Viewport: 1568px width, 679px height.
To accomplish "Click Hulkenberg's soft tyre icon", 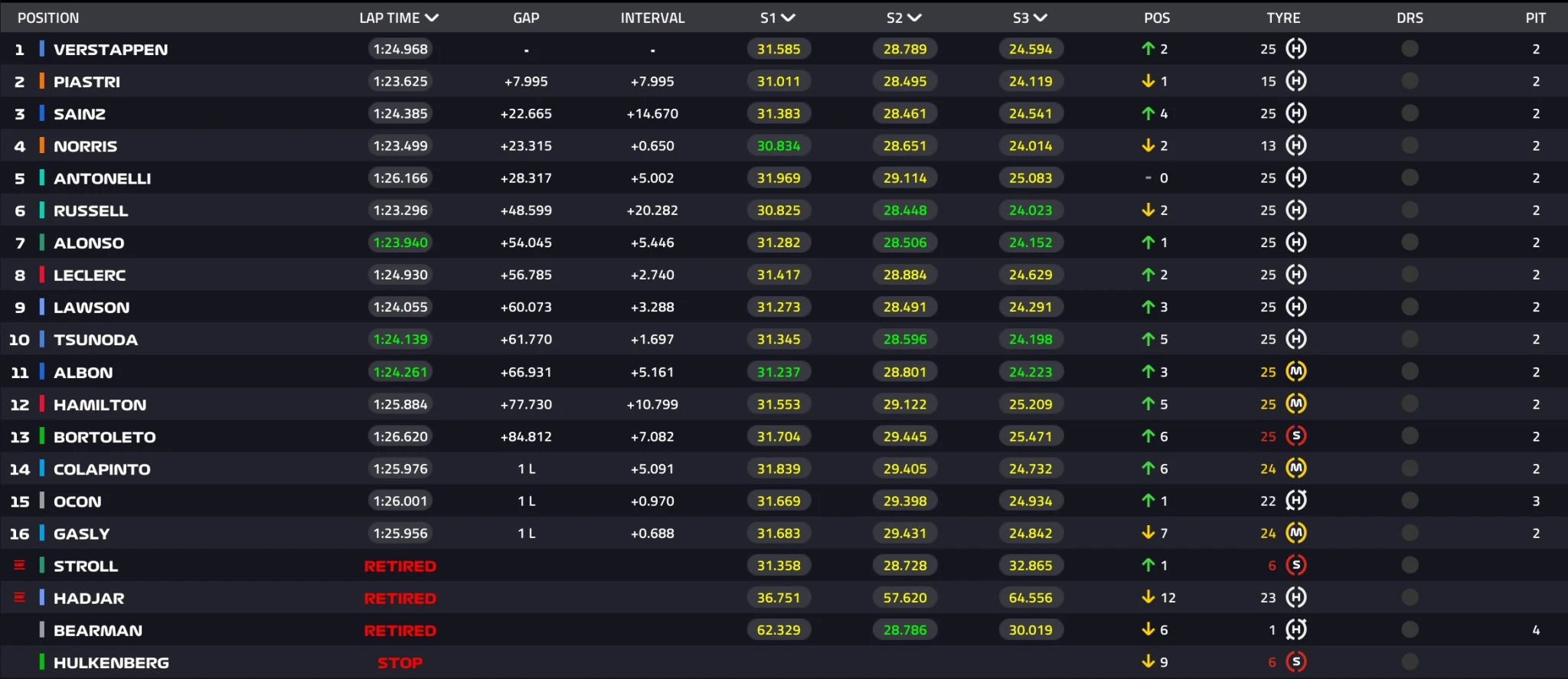I will click(1295, 662).
